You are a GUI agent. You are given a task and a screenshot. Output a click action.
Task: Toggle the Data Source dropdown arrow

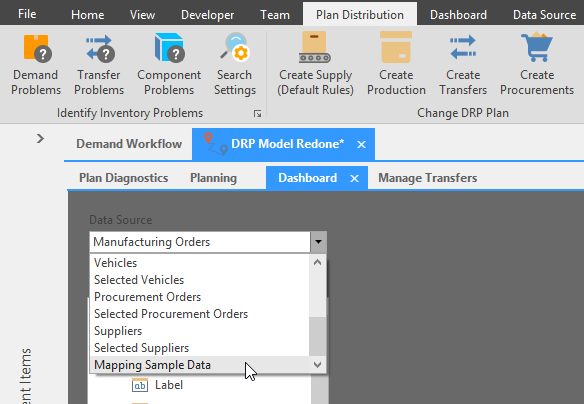tap(318, 242)
